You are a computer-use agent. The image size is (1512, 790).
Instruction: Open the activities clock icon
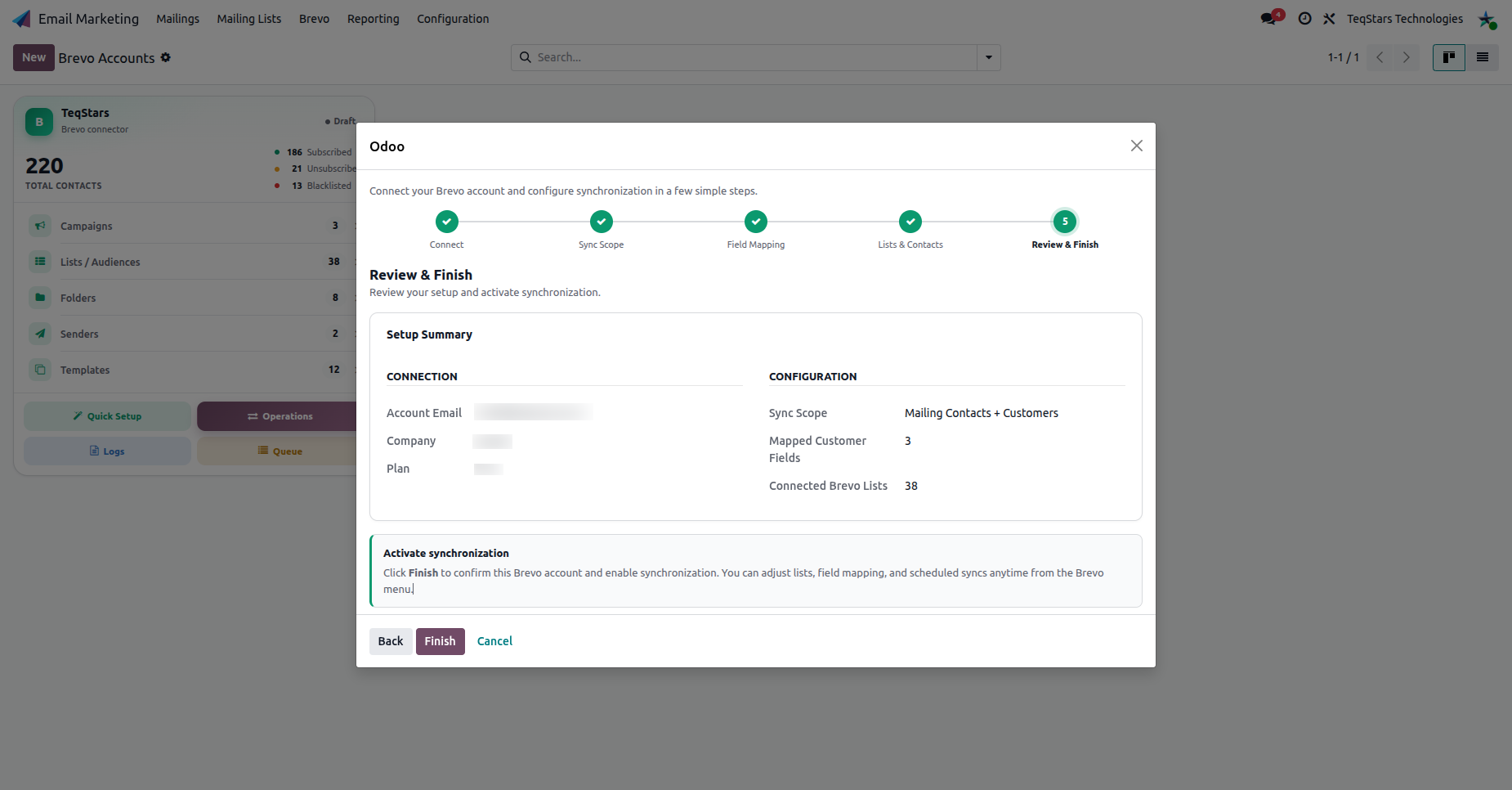click(1305, 19)
